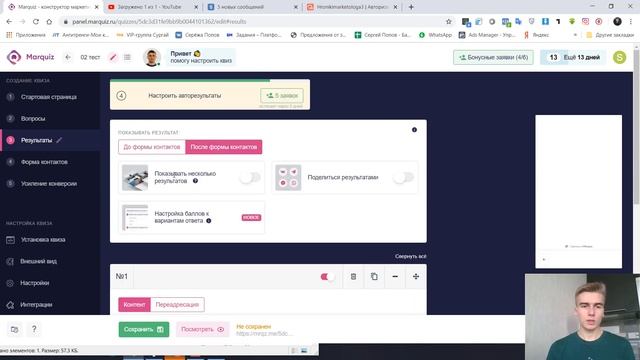
Task: Open the green user avatar S
Action: [x=619, y=57]
